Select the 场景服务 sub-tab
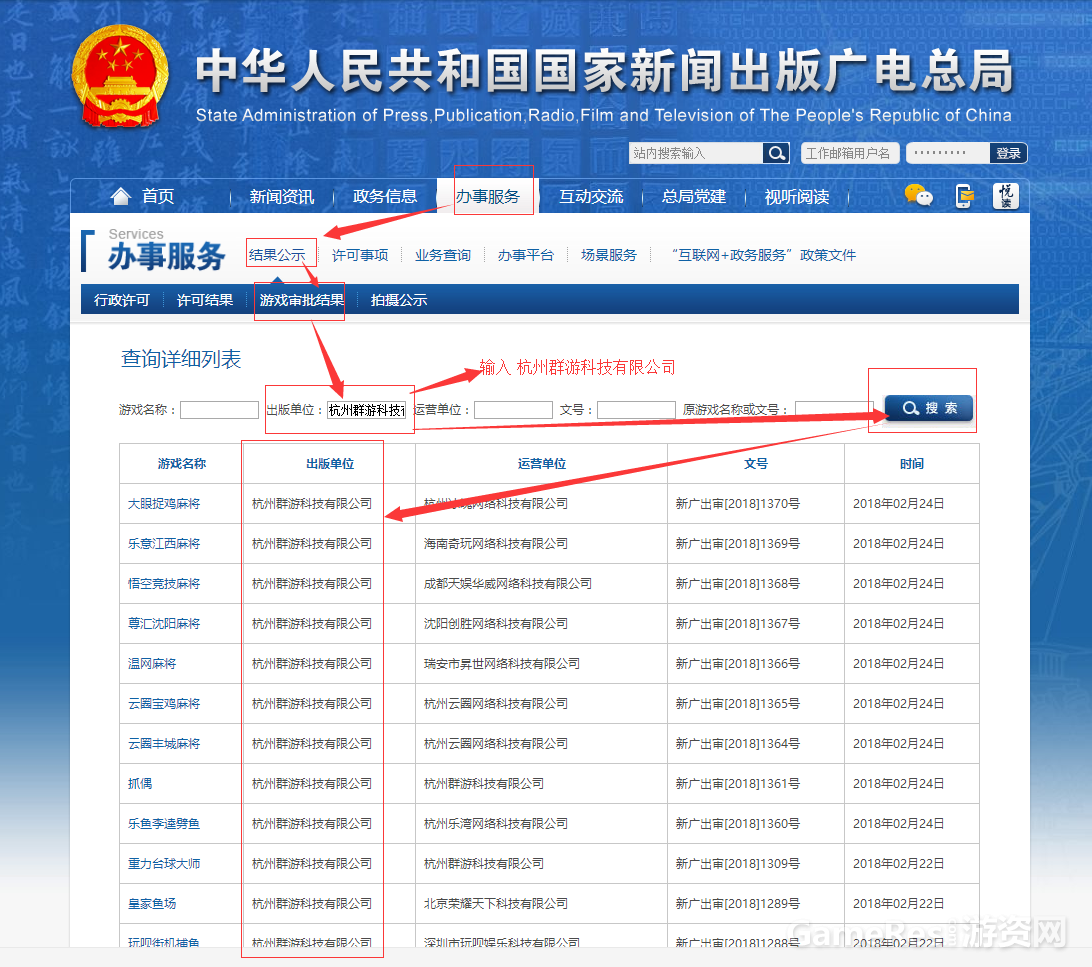The height and width of the screenshot is (967, 1092). click(609, 255)
